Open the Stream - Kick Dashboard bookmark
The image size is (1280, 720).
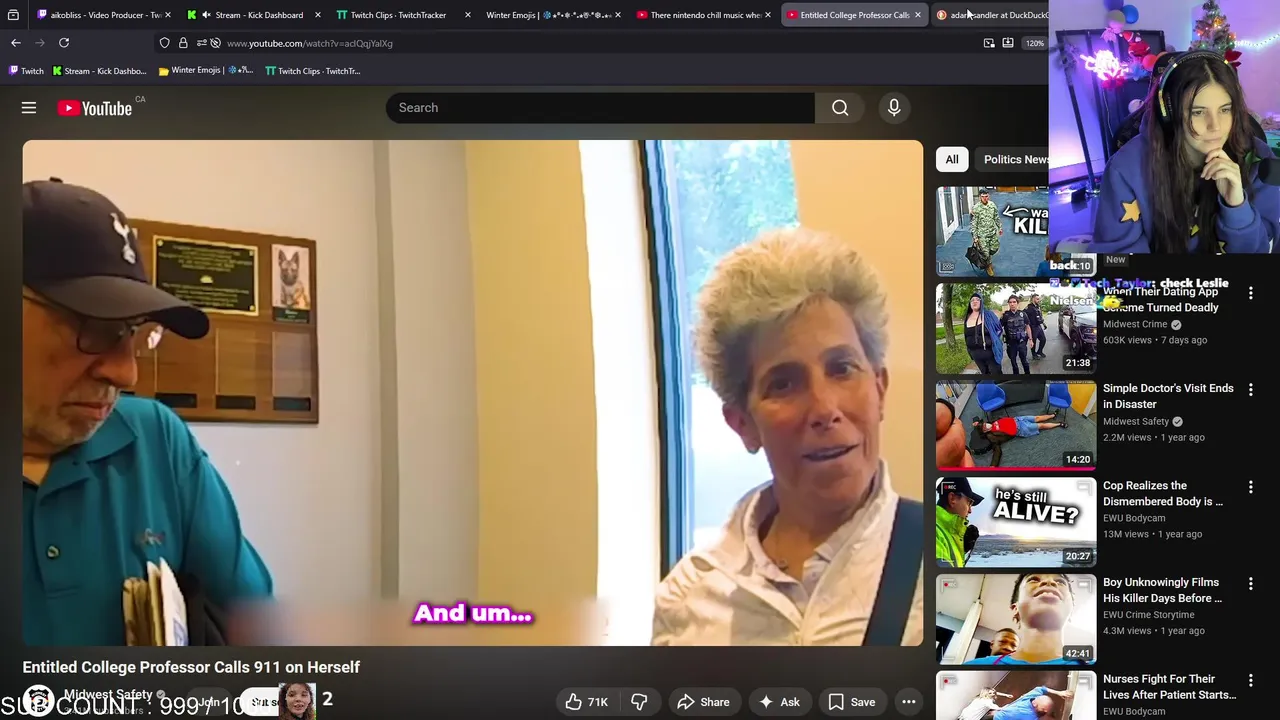tap(98, 71)
